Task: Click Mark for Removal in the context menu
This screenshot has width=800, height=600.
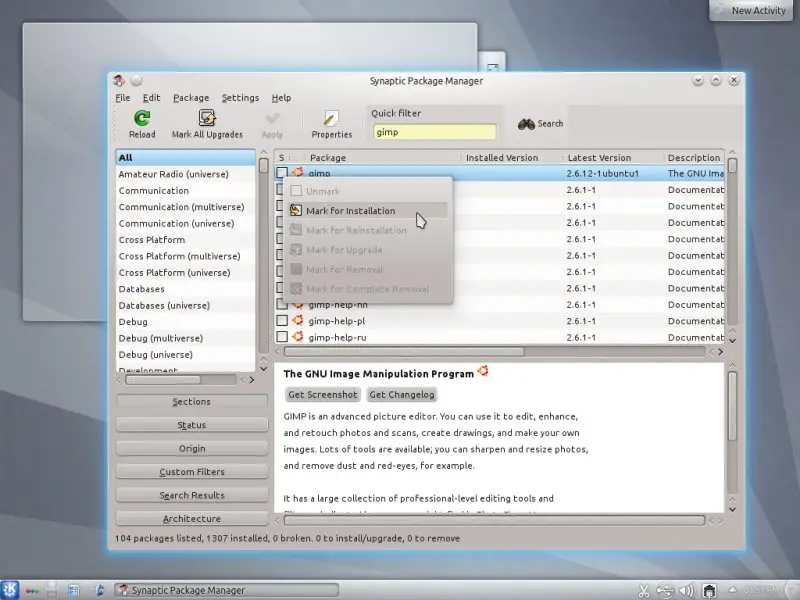Action: [x=367, y=269]
